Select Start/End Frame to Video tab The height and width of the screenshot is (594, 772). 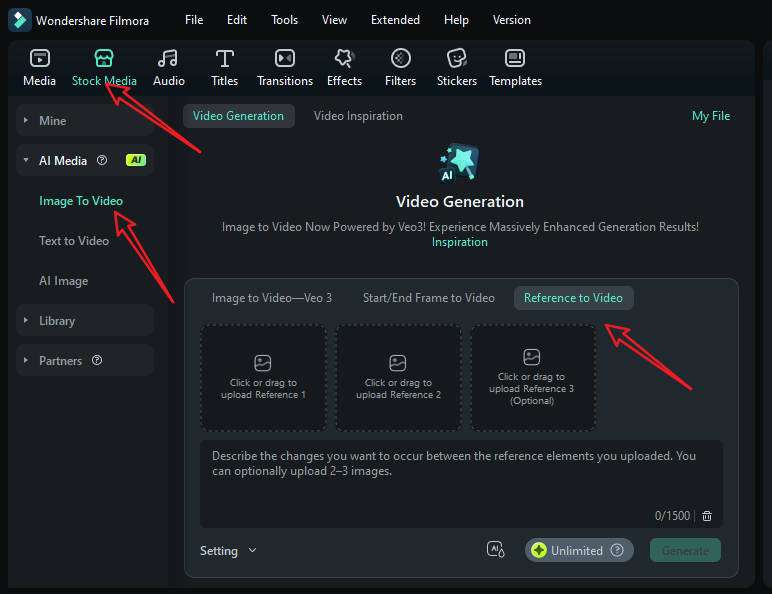coord(428,298)
